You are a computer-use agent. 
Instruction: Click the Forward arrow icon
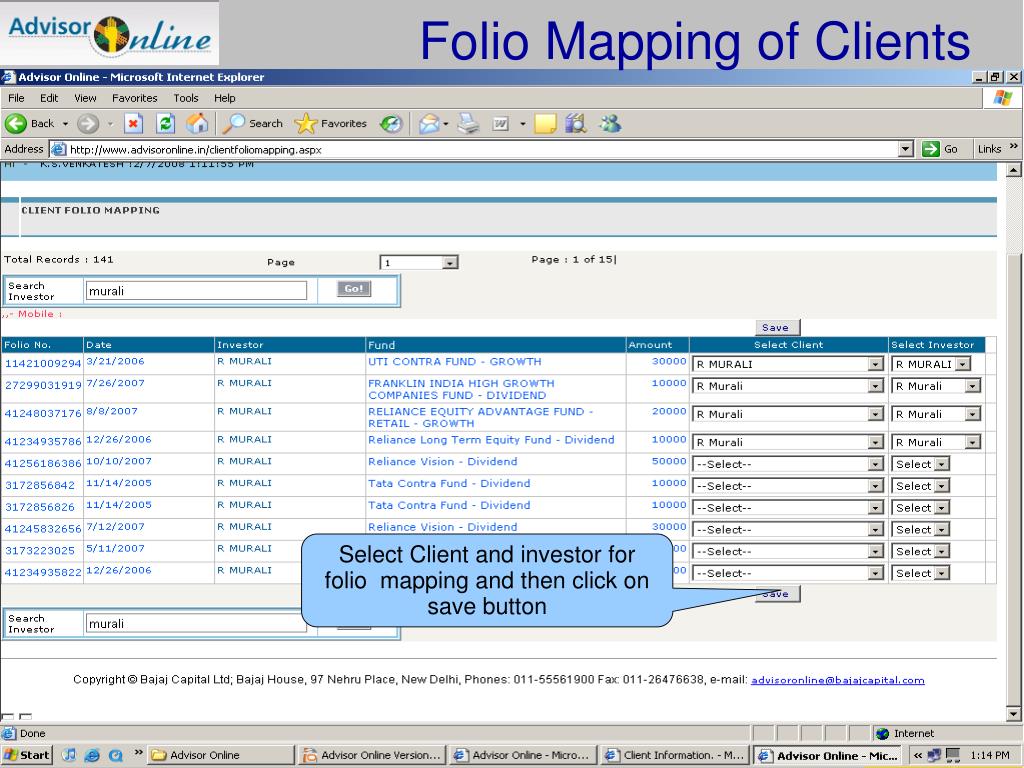(88, 123)
